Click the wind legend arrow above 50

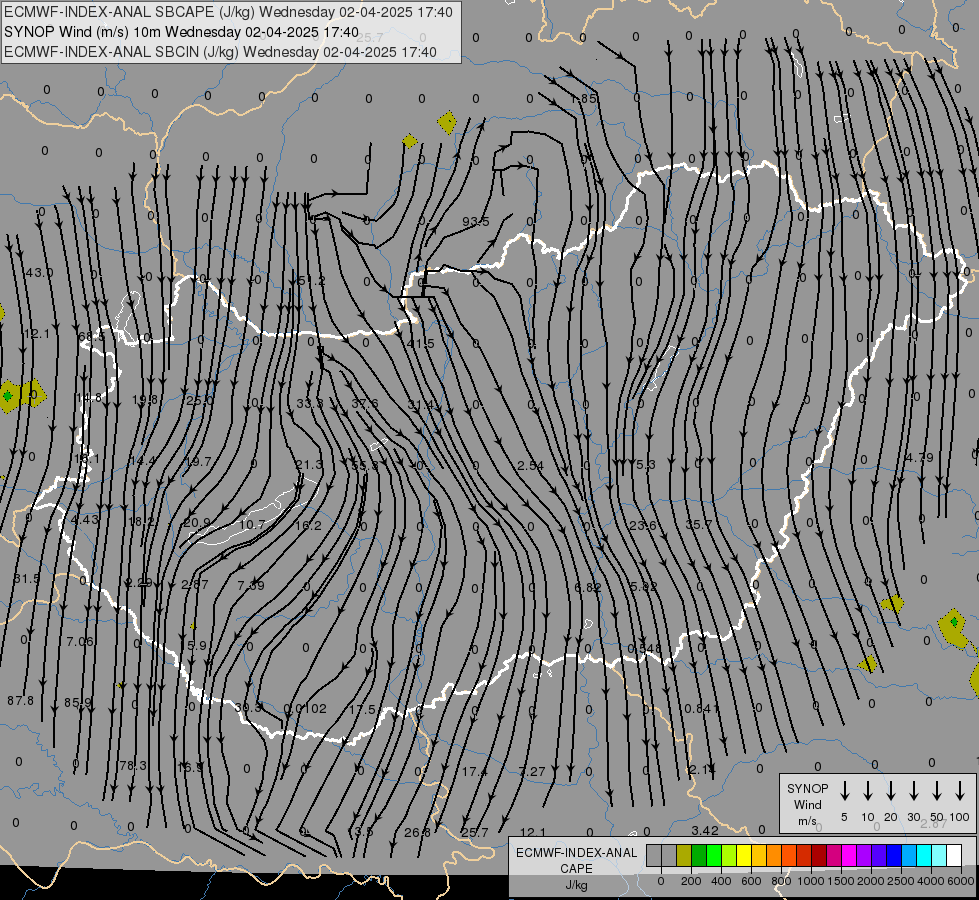point(937,791)
